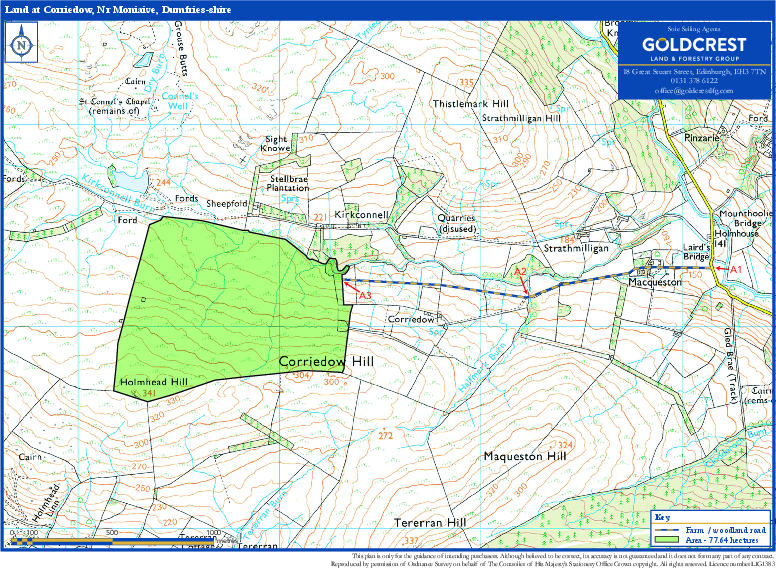The image size is (776, 568).
Task: Click the A3 access point label
Action: [365, 295]
